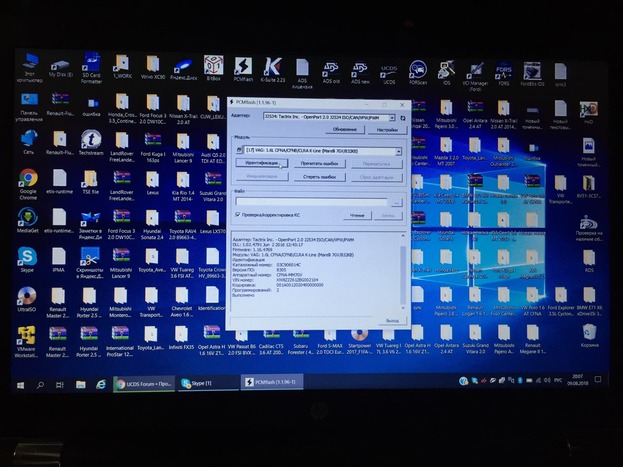This screenshot has width=623, height=467.
Task: Toggle the Проверка/корректировка КС checkbox
Action: (236, 214)
